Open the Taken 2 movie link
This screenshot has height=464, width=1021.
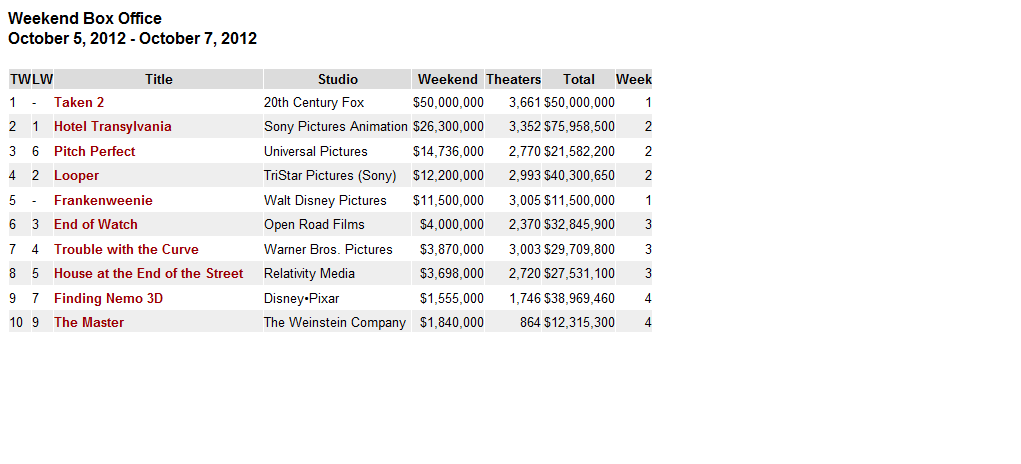click(x=79, y=102)
